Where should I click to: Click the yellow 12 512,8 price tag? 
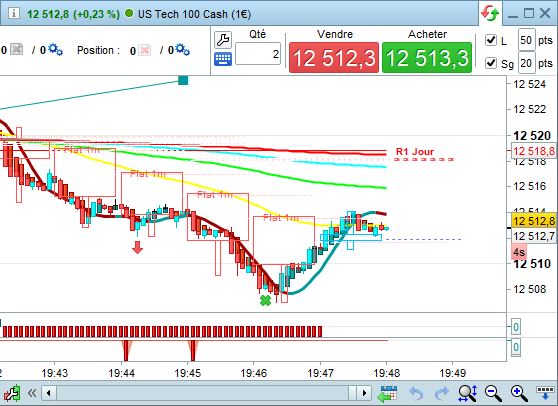(534, 221)
